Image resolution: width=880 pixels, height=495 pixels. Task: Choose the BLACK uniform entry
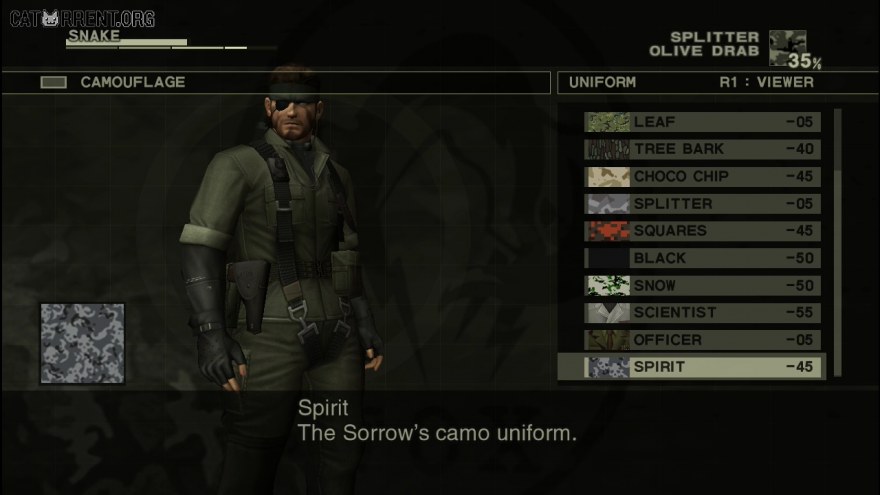[702, 258]
